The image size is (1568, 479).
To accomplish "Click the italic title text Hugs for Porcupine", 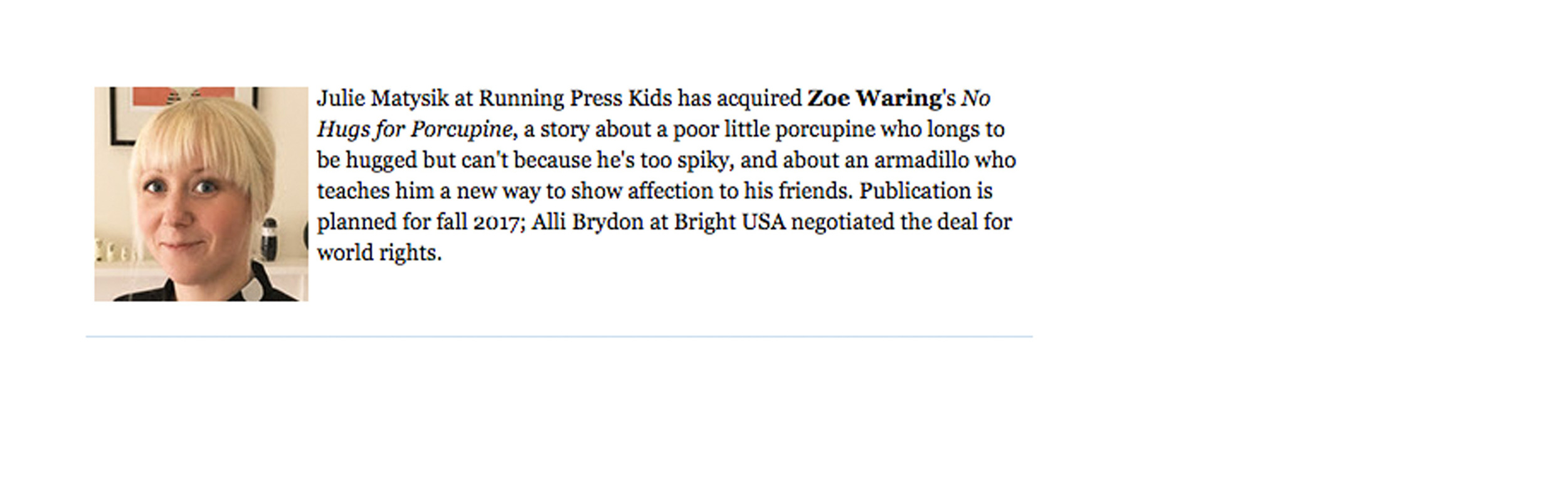I will 415,130.
